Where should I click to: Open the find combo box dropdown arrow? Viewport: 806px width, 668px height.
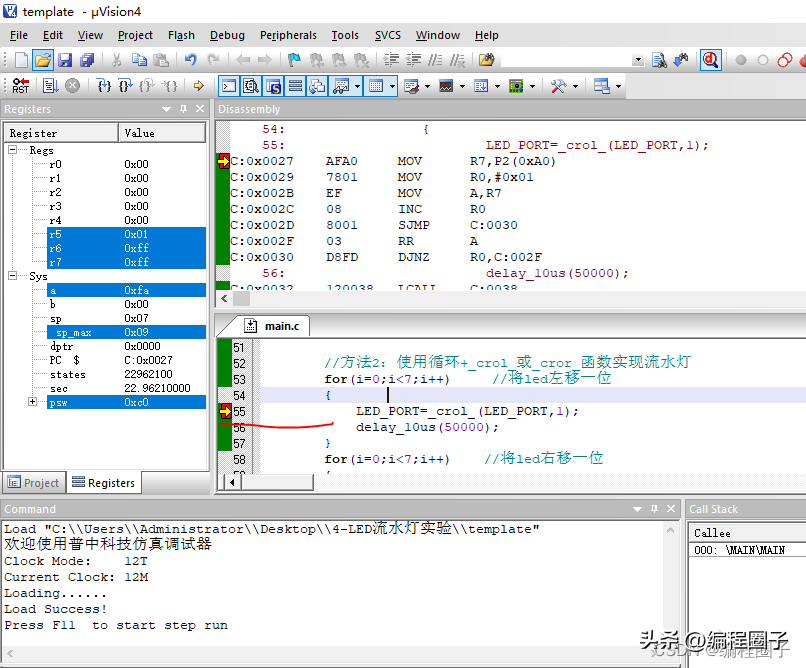click(x=638, y=60)
